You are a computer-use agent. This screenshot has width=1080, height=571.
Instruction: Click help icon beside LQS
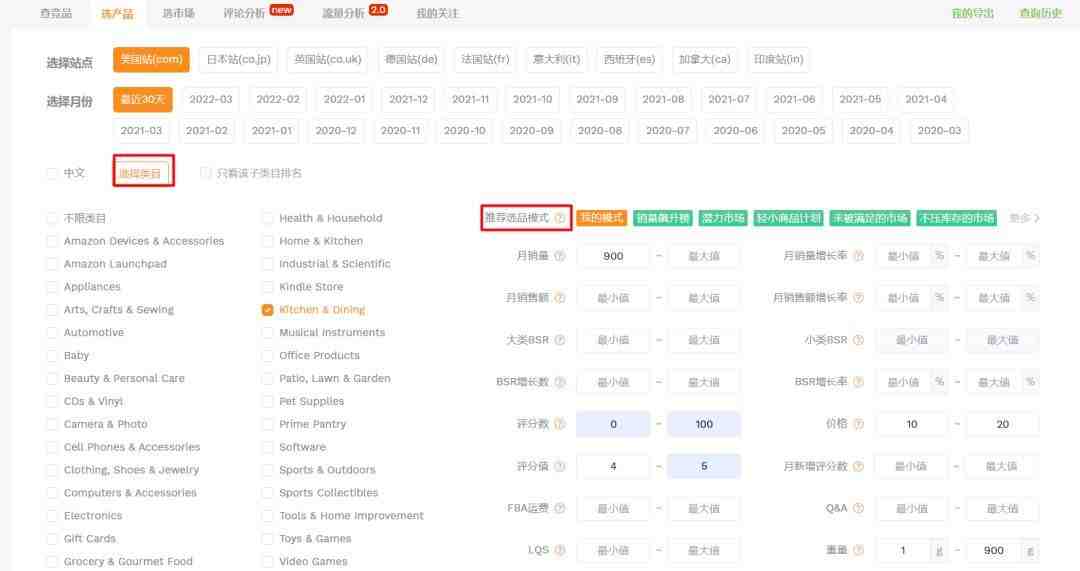click(x=560, y=550)
